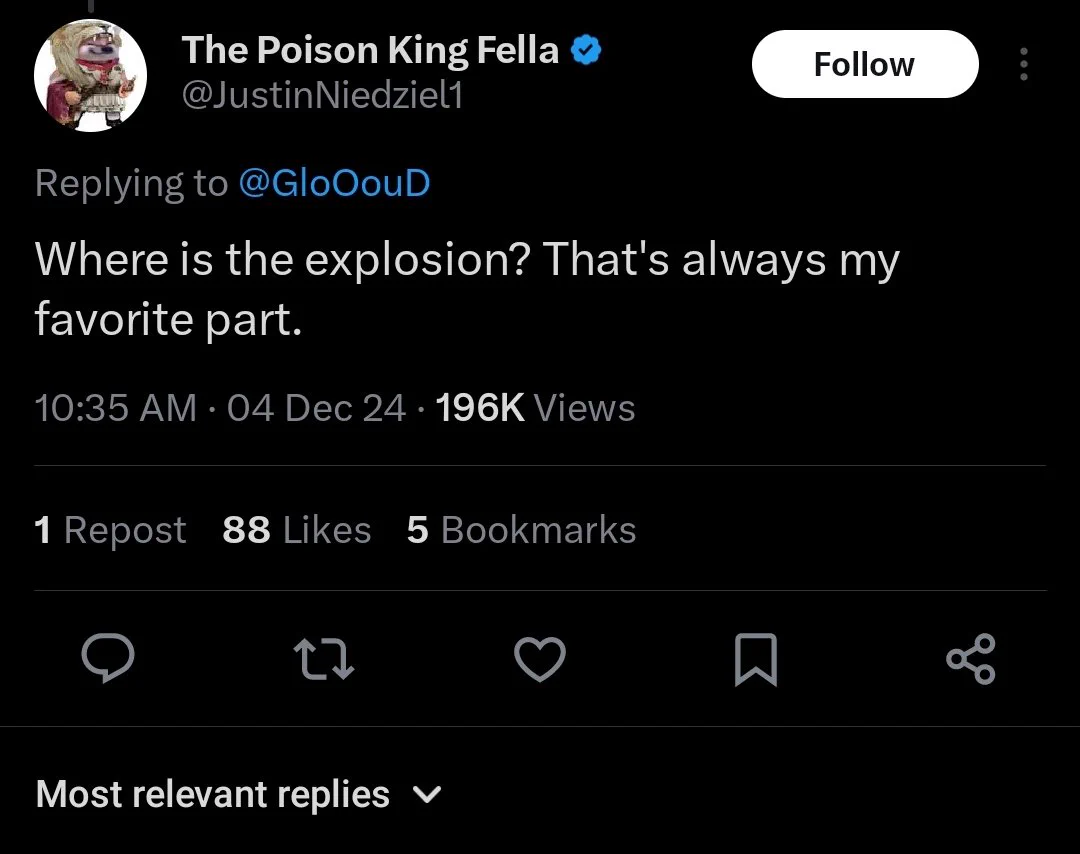Image resolution: width=1080 pixels, height=854 pixels.
Task: Open the reply comment bubble icon
Action: click(107, 658)
